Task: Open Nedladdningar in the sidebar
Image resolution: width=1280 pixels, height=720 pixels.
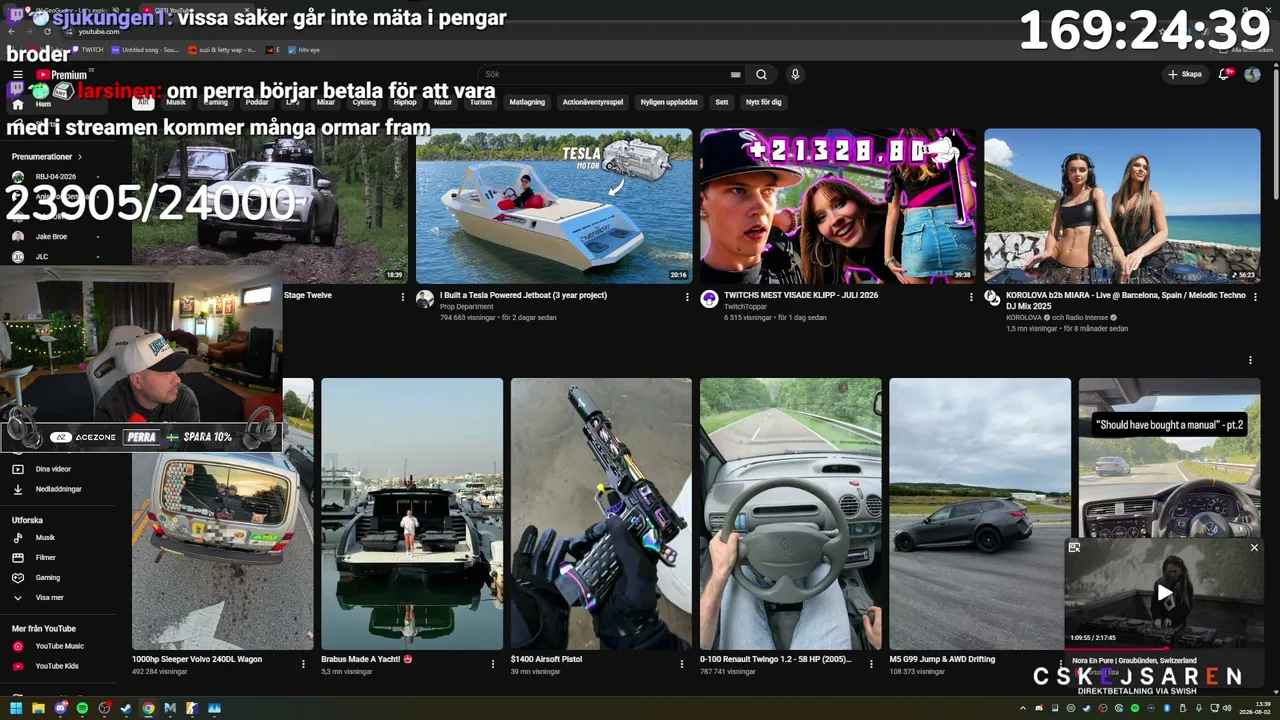Action: (x=56, y=489)
